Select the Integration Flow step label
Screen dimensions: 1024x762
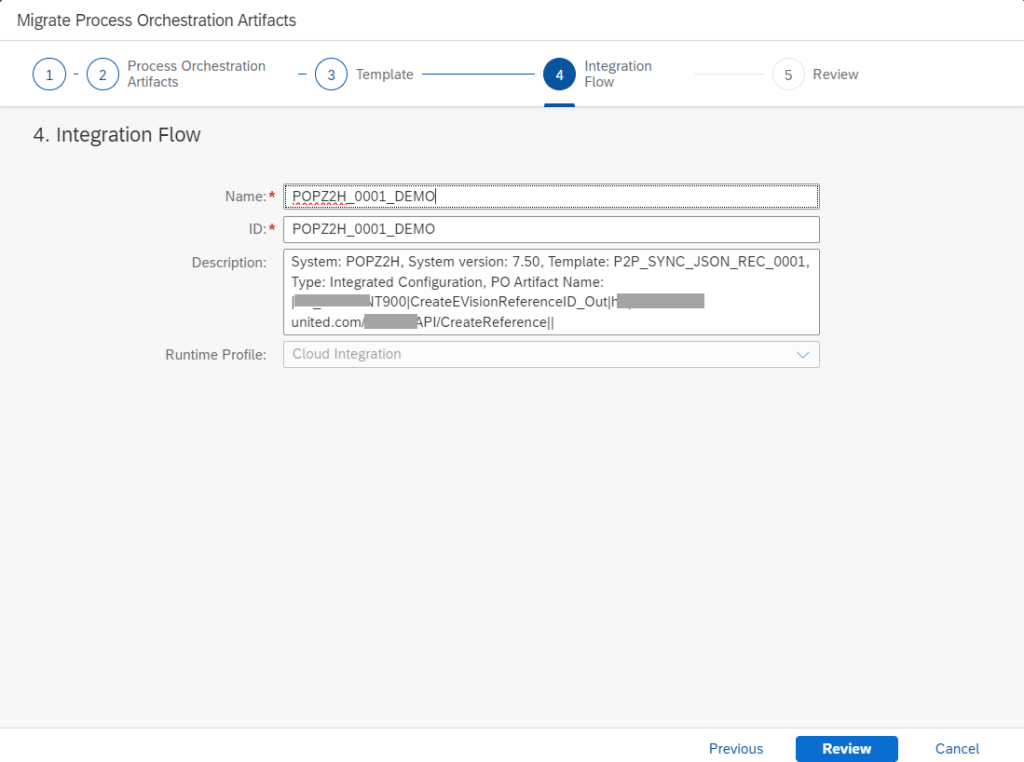617,74
